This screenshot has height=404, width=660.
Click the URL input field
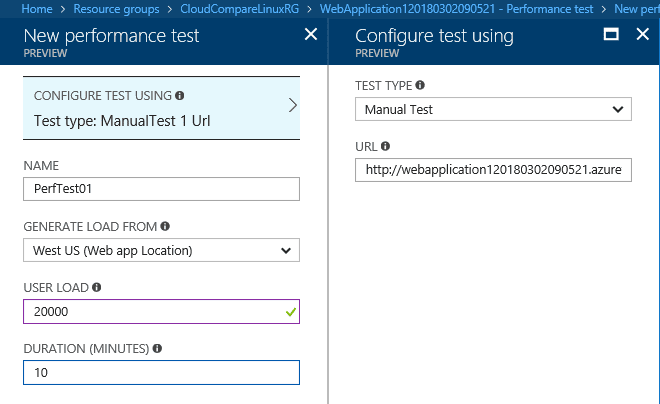(493, 170)
